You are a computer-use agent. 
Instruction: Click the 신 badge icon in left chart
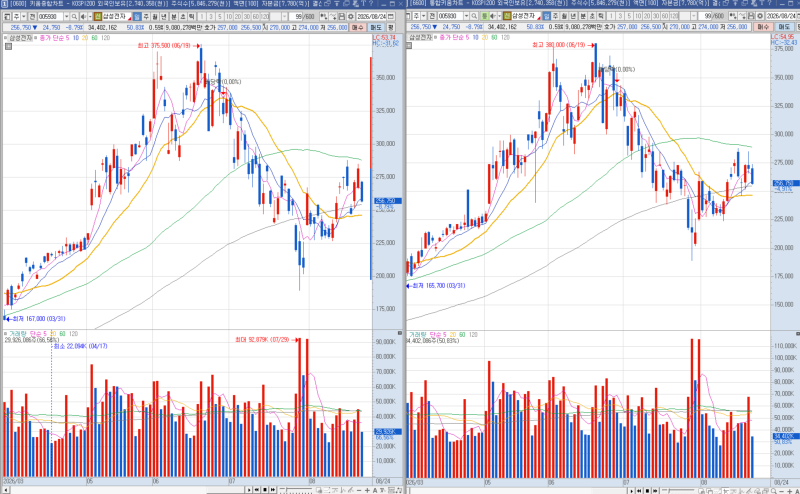pyautogui.click(x=97, y=16)
